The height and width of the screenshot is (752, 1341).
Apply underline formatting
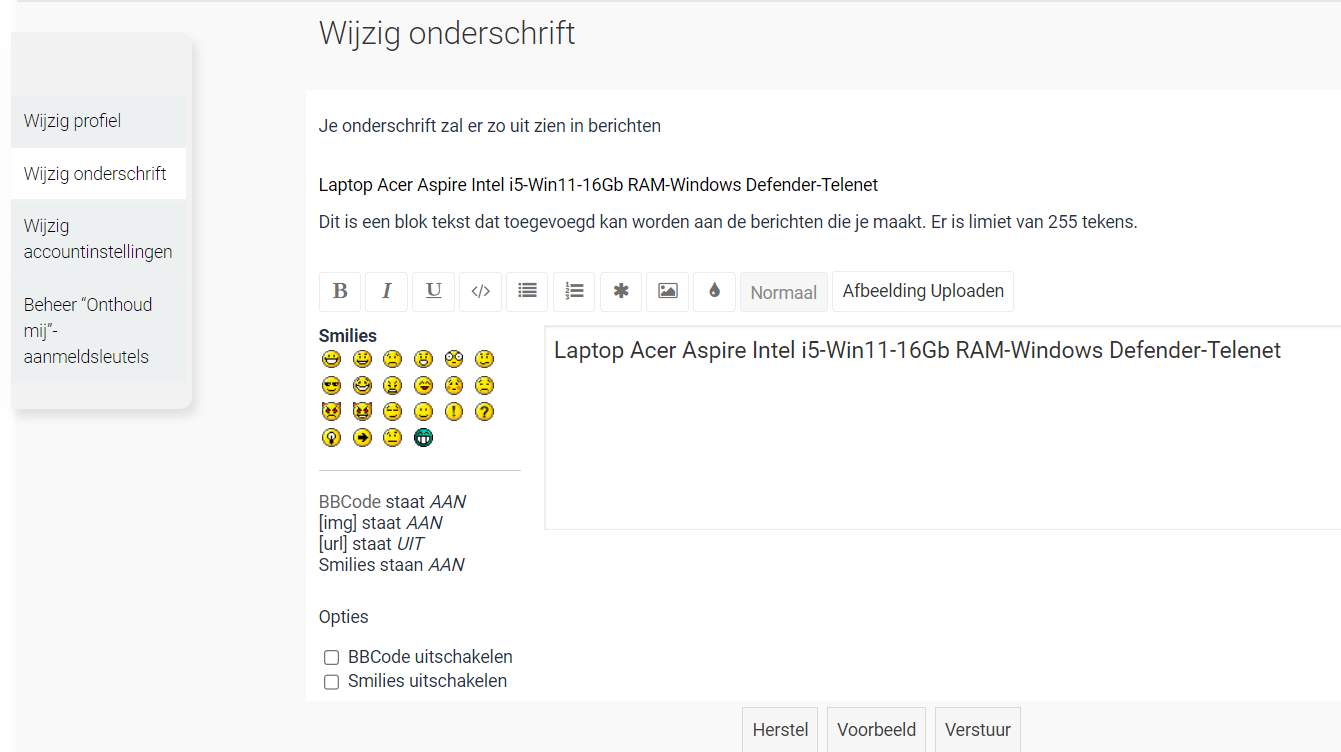point(433,291)
